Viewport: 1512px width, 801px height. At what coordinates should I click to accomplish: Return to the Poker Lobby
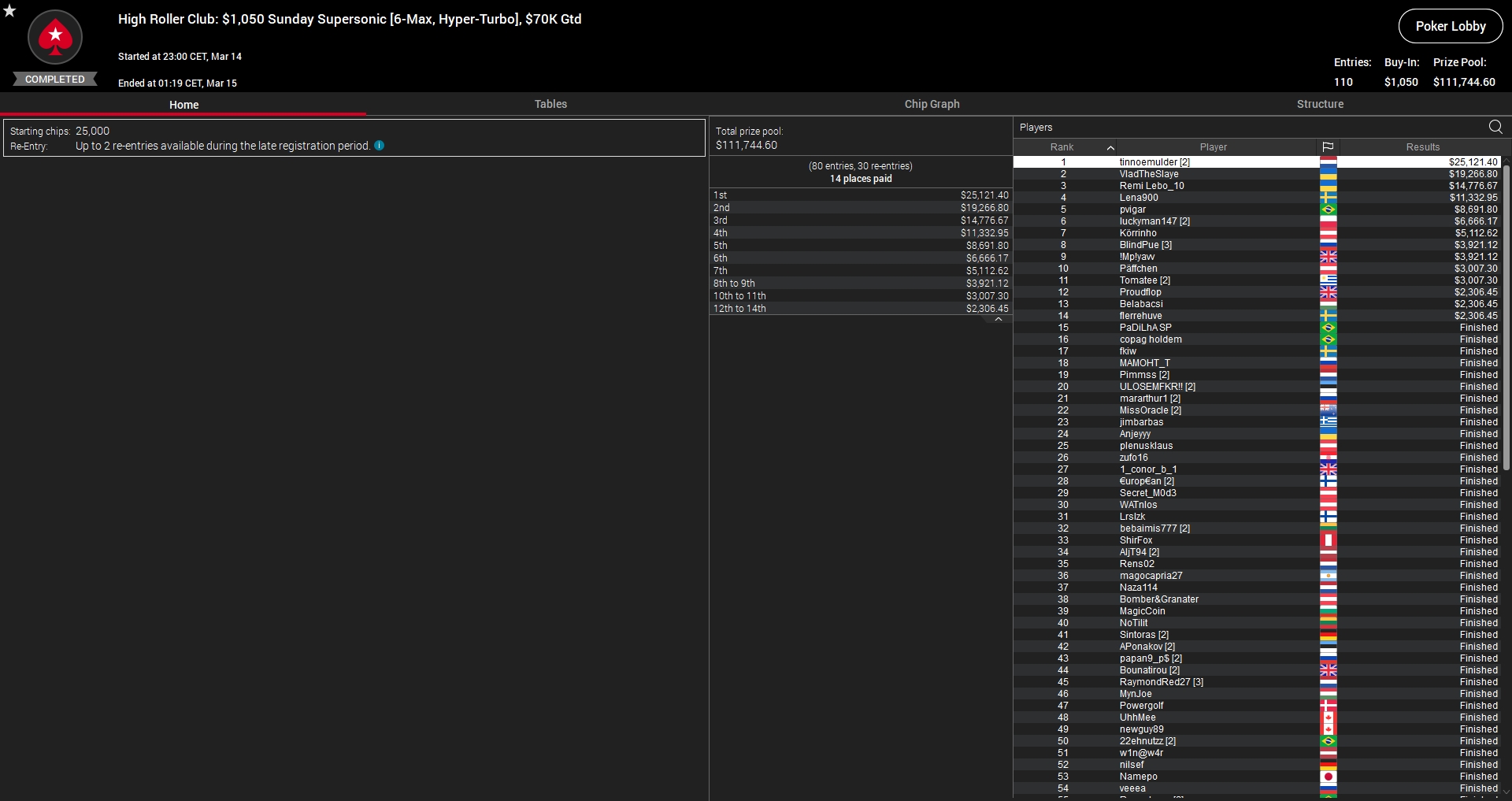pyautogui.click(x=1450, y=26)
